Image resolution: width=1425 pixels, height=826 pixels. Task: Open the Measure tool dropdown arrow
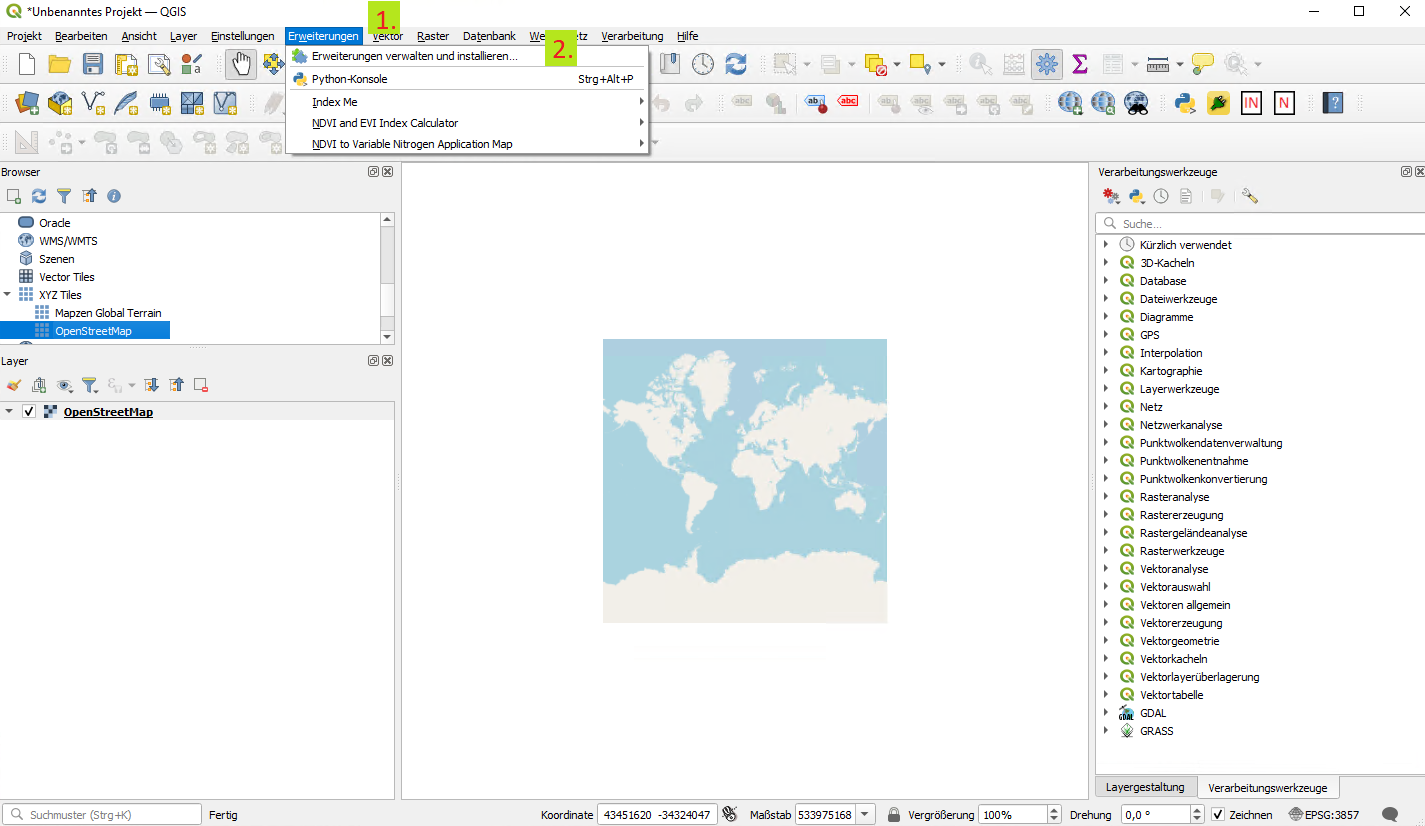click(1181, 64)
